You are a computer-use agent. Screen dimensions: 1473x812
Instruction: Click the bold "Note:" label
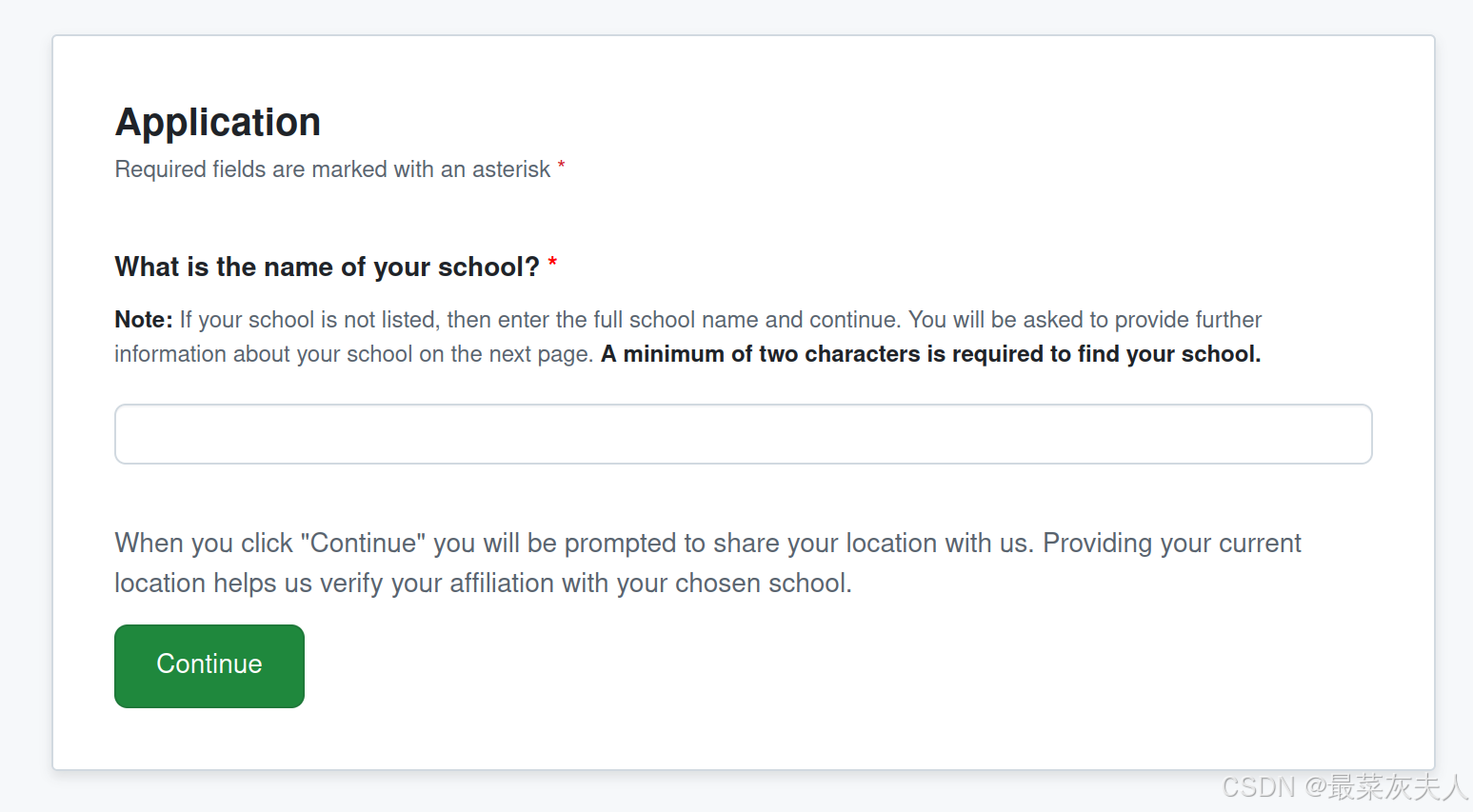(x=144, y=320)
